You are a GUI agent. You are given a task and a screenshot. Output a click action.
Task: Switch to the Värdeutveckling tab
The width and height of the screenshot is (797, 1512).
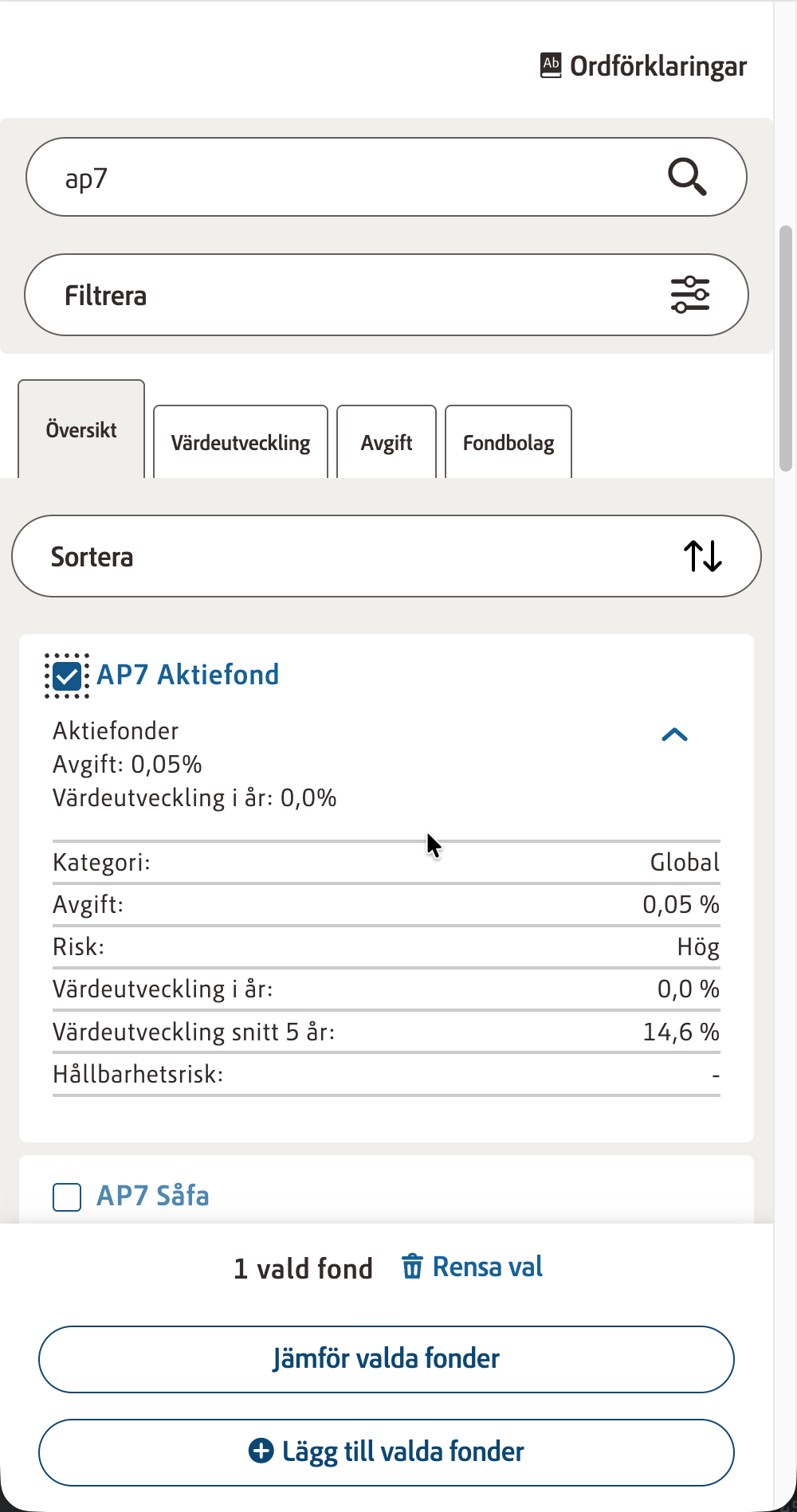[x=241, y=443]
